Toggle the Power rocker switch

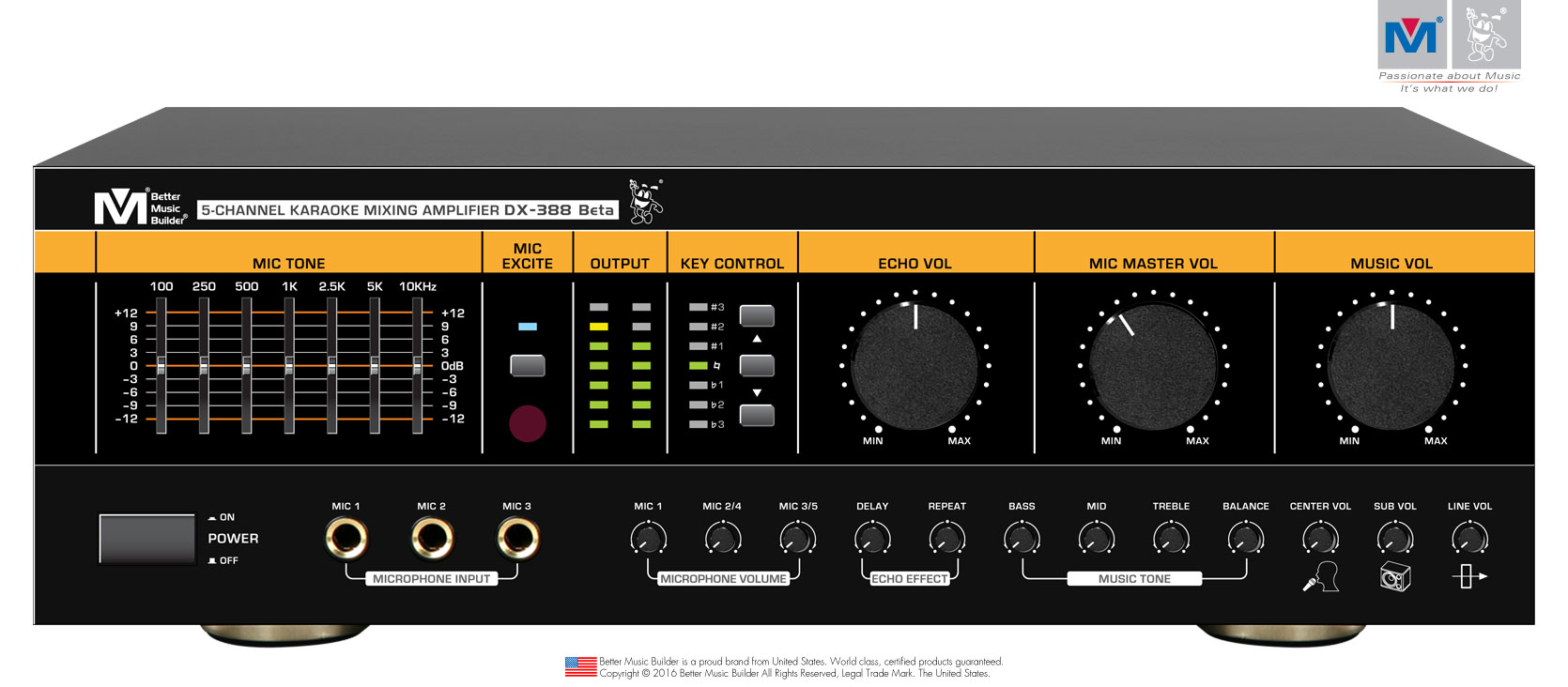(x=146, y=539)
